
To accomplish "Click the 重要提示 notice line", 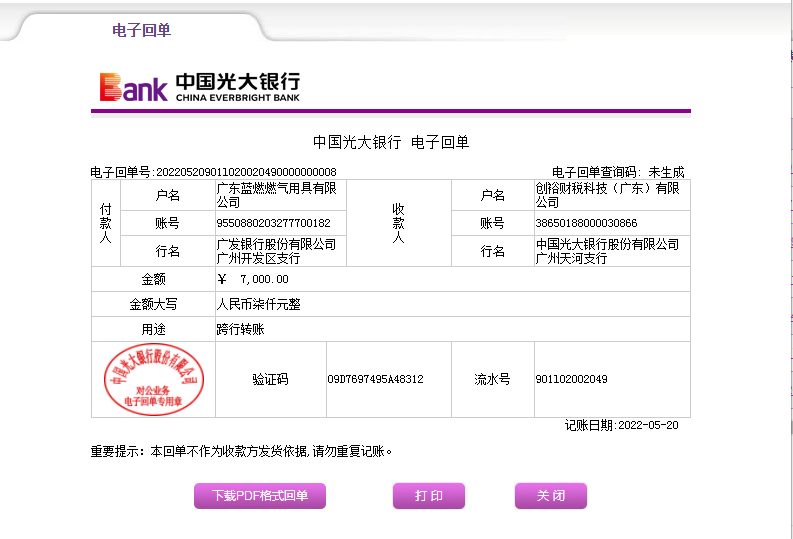I will tap(241, 451).
